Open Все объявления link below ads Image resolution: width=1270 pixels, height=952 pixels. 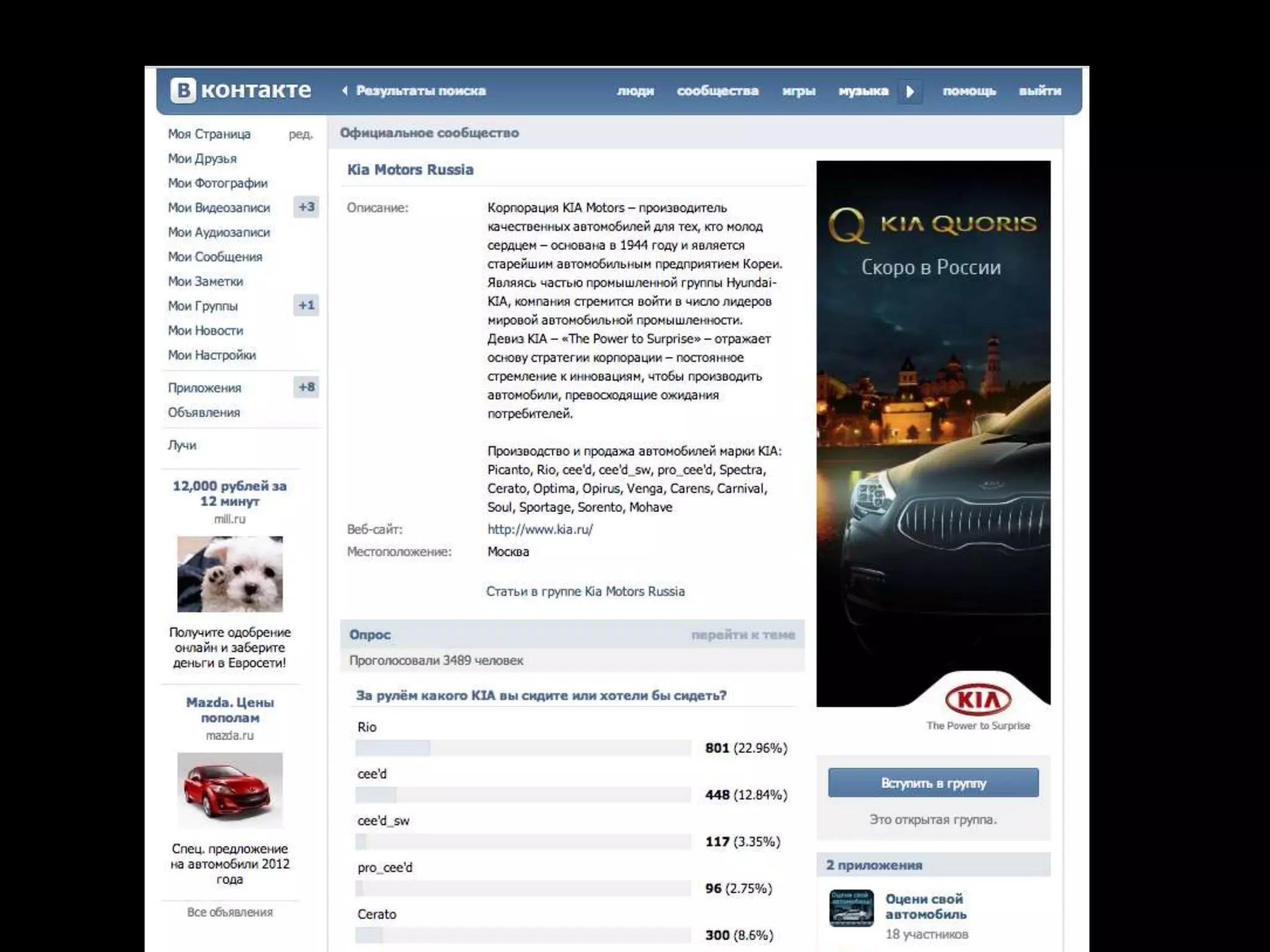click(230, 912)
